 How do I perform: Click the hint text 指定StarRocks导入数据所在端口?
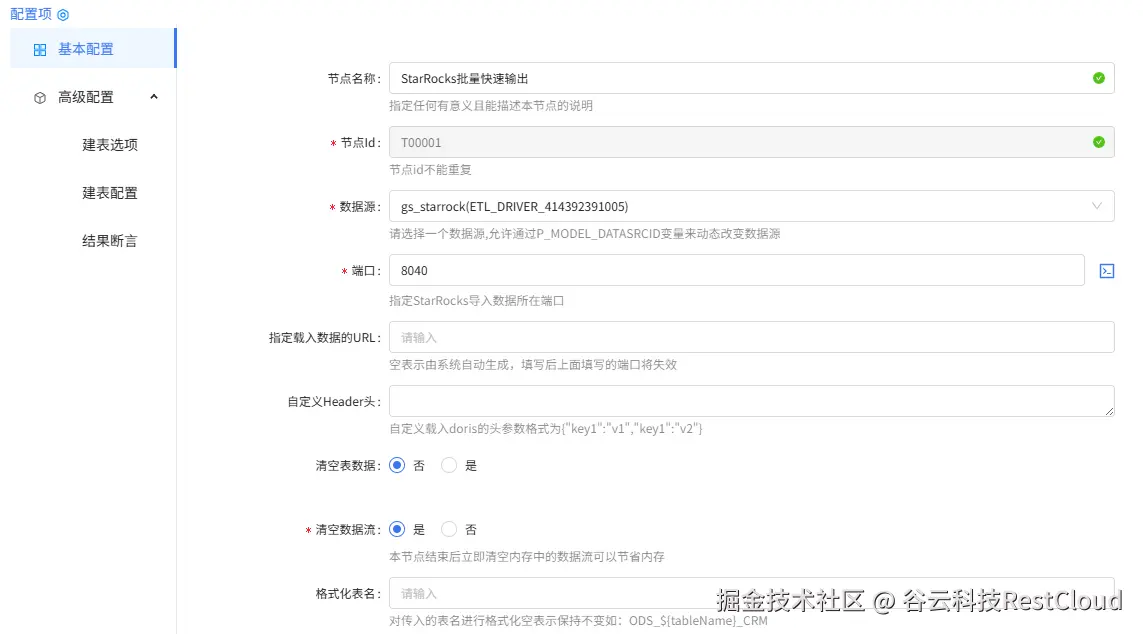pos(477,301)
